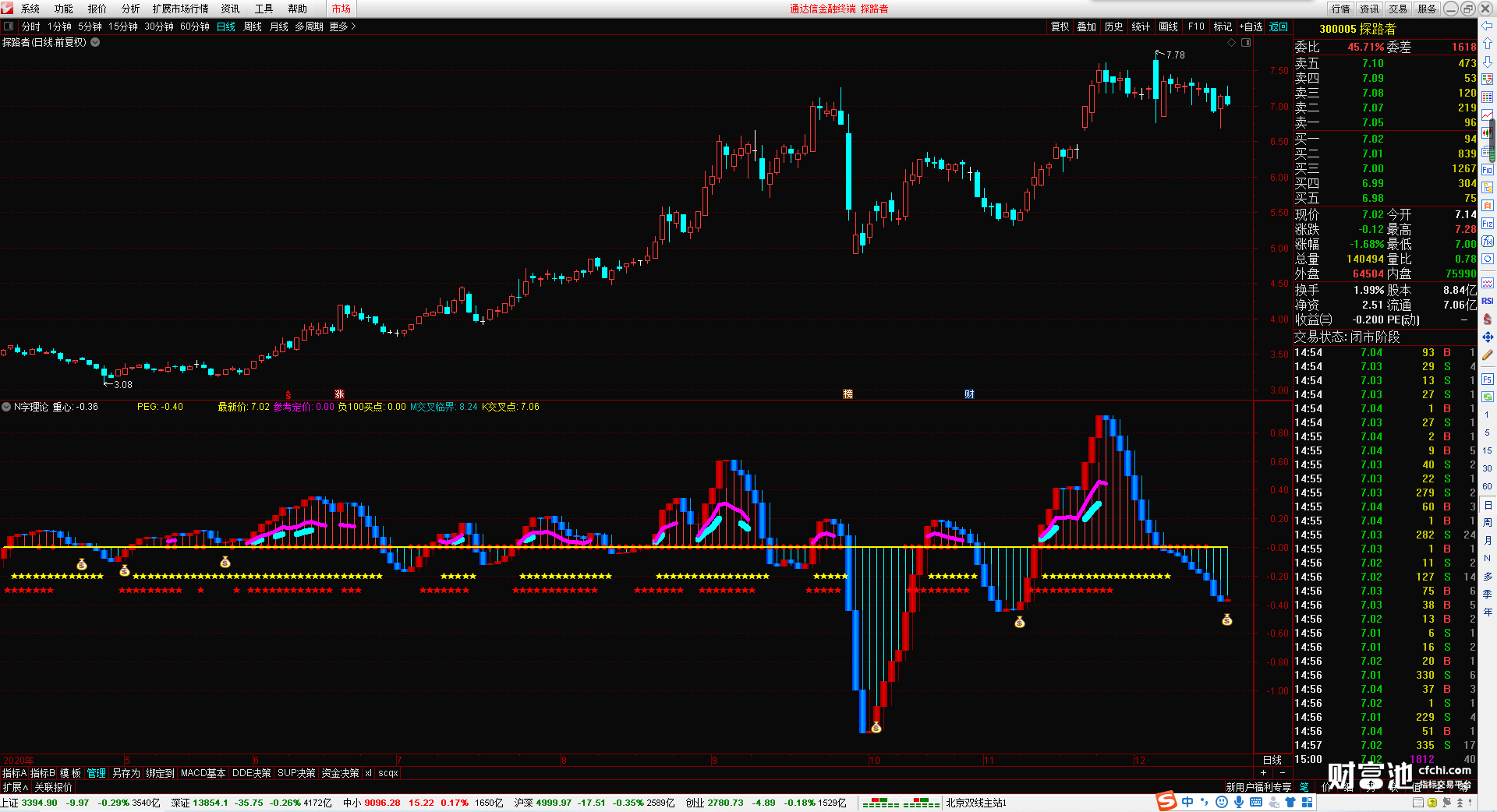The image size is (1497, 812).
Task: Expand the 更多 periods dropdown
Action: [x=343, y=26]
